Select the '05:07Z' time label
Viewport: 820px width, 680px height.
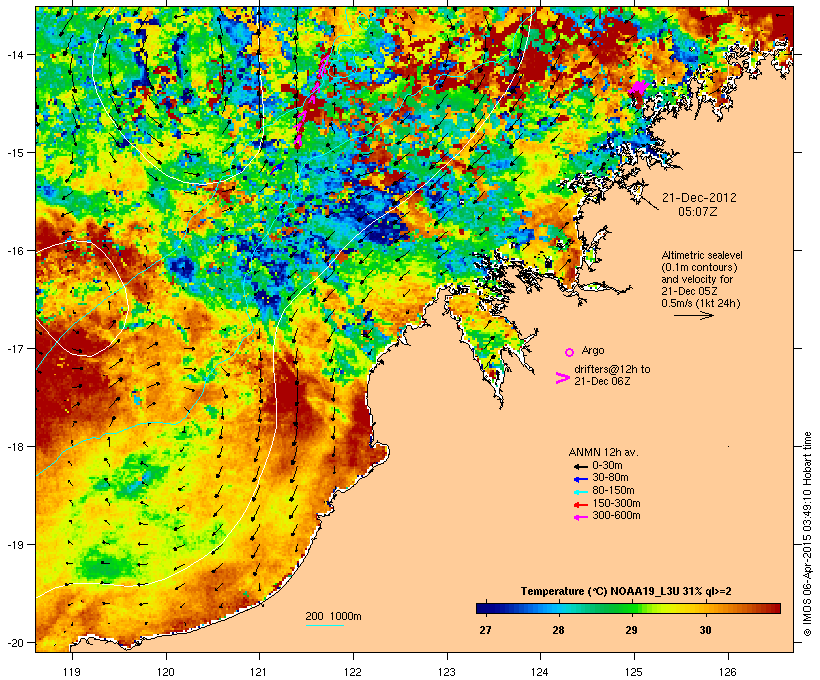coord(698,212)
